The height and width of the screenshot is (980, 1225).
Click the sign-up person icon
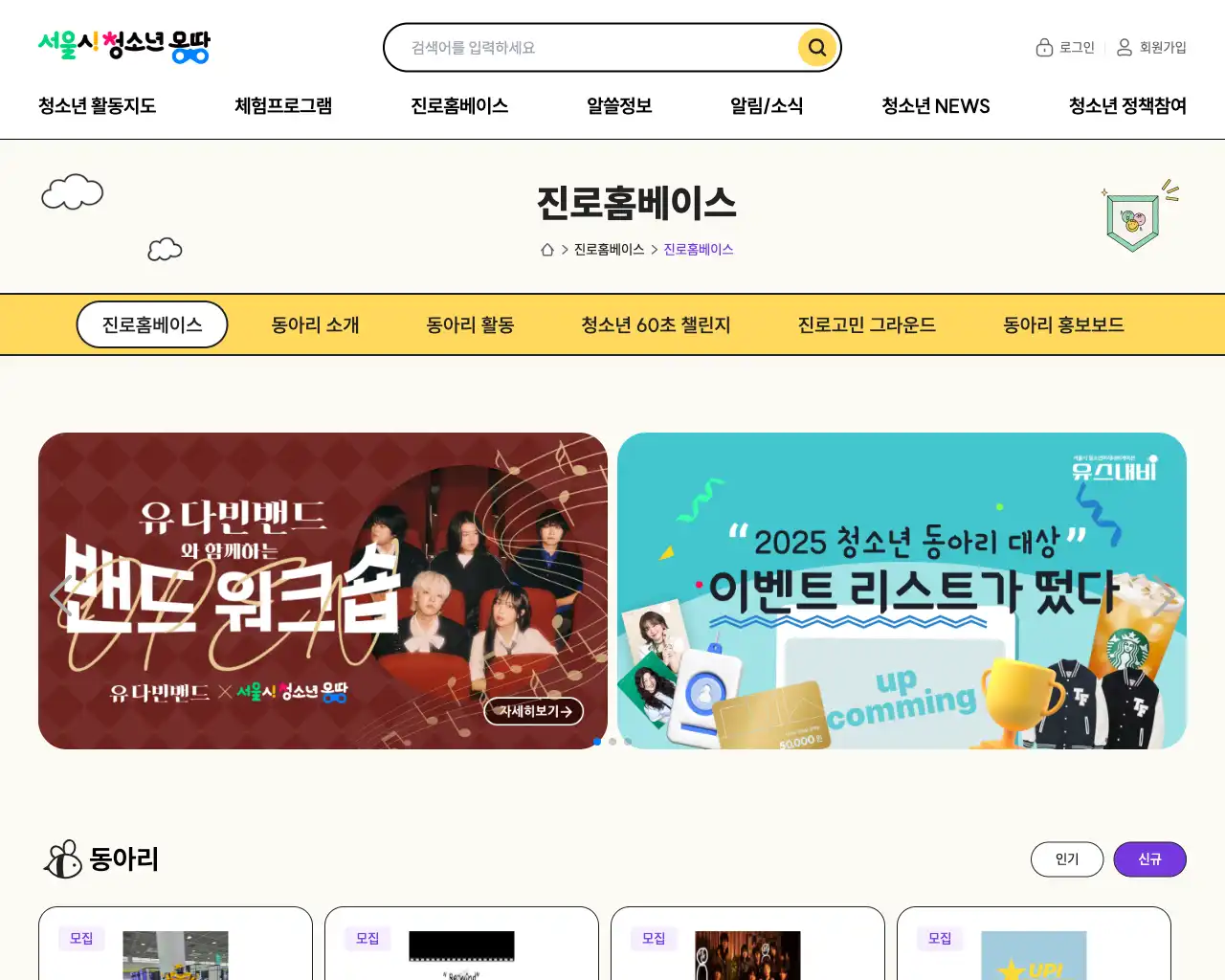1125,47
